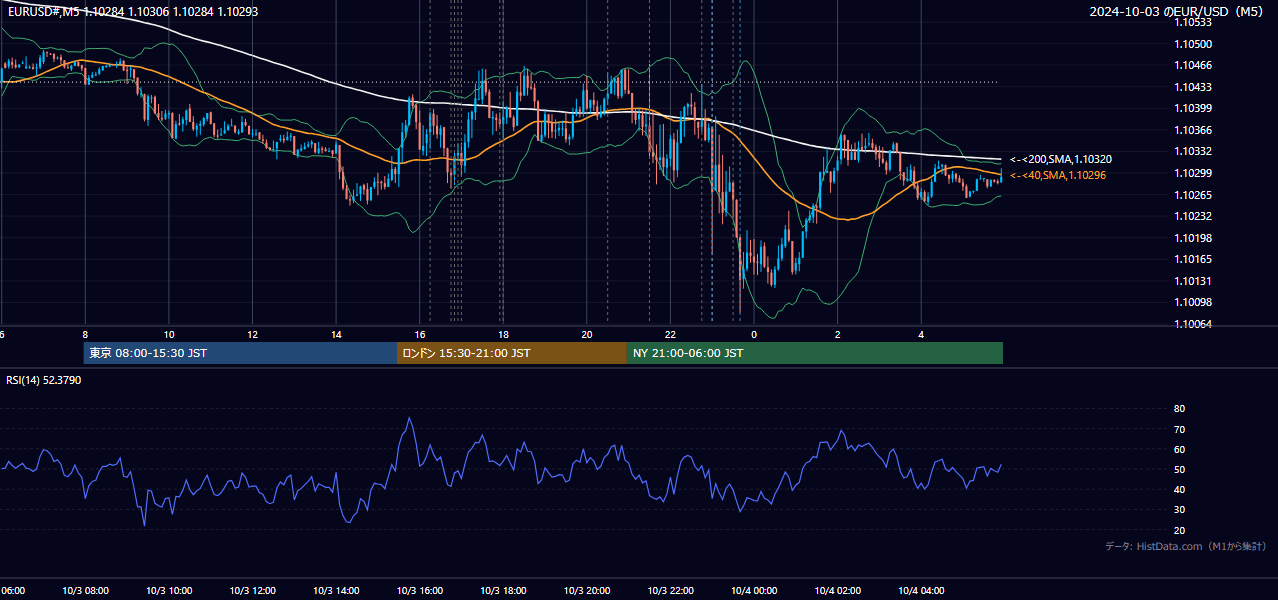Click hour label 18 under the price chart
Screen dimensions: 1278x600
pyautogui.click(x=503, y=334)
